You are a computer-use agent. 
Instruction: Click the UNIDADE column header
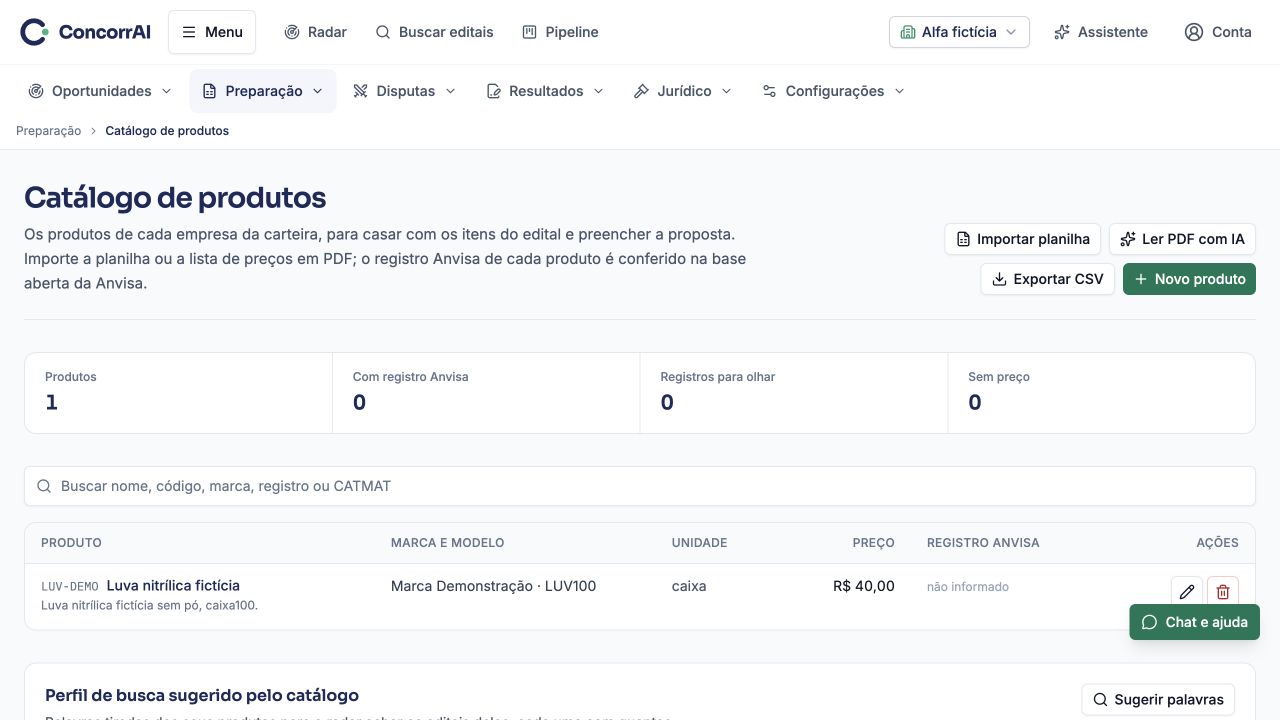coord(699,543)
